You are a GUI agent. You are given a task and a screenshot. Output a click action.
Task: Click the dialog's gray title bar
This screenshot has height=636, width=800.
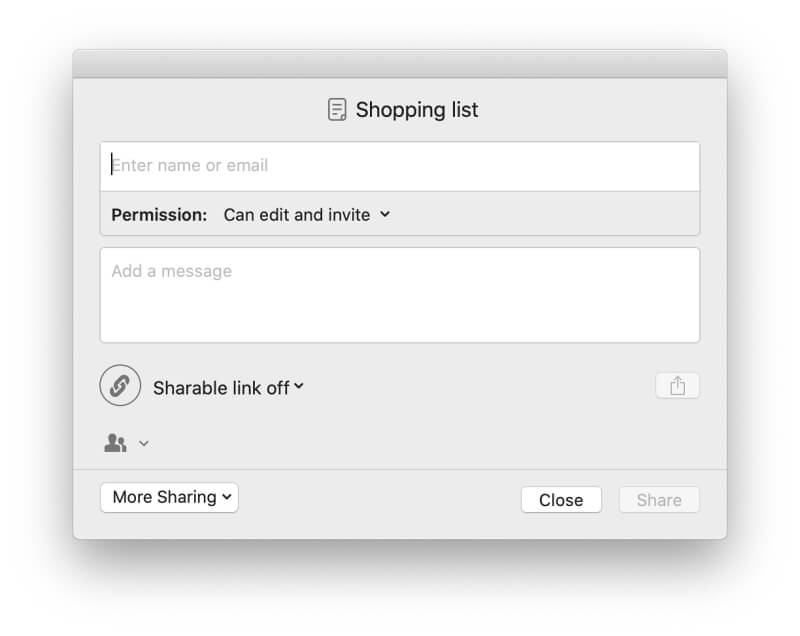(399, 64)
